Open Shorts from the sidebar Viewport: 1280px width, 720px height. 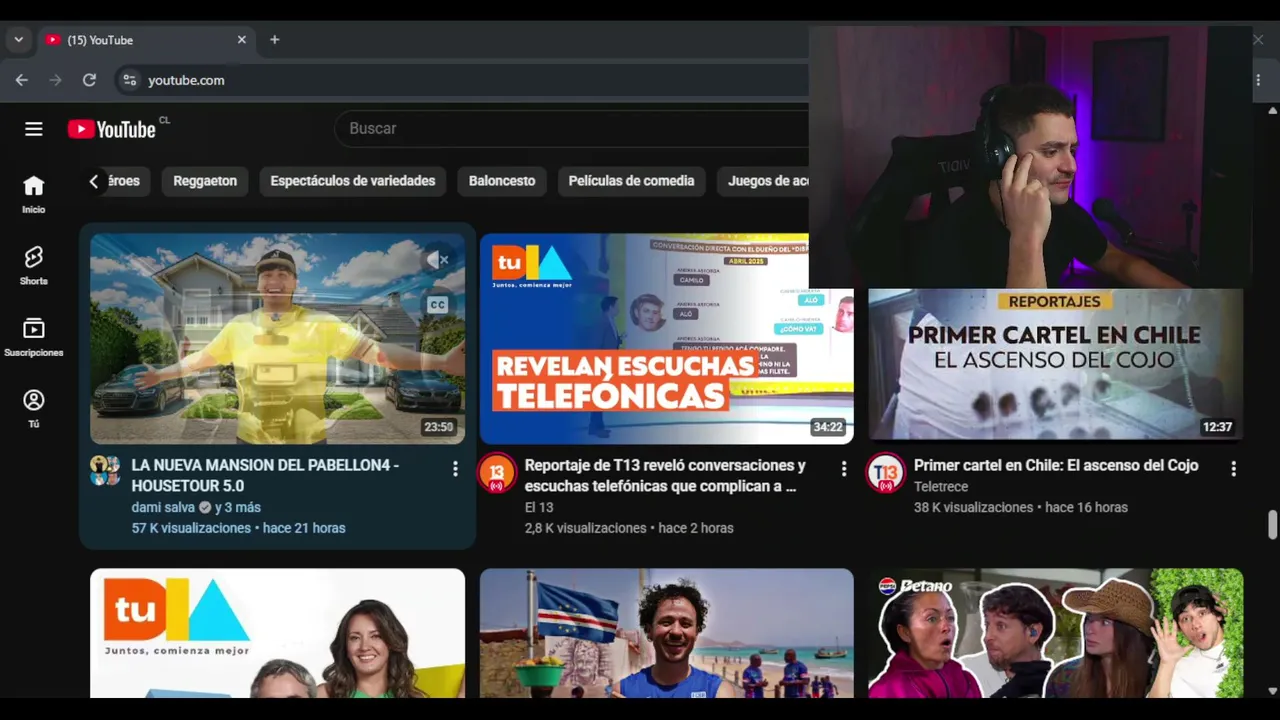tap(34, 266)
